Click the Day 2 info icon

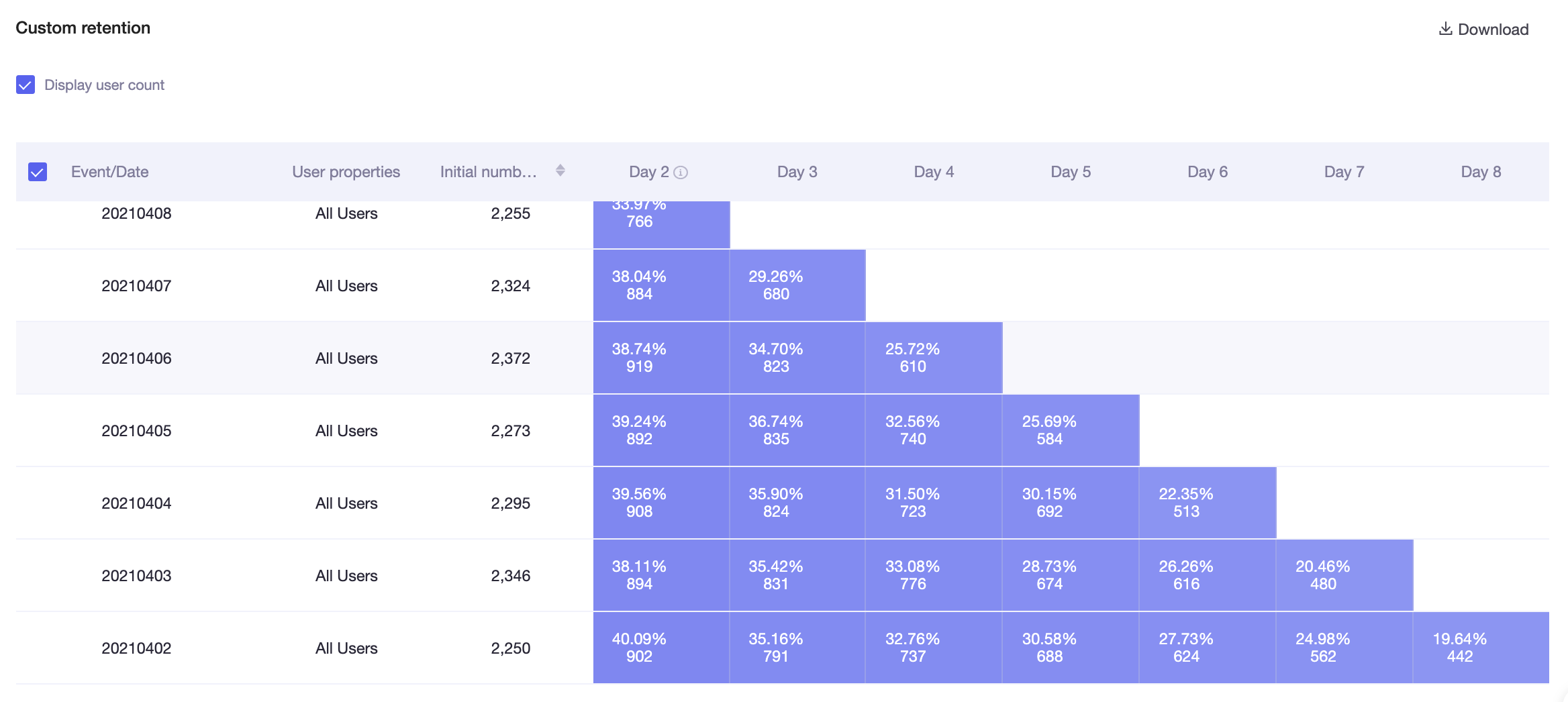681,172
